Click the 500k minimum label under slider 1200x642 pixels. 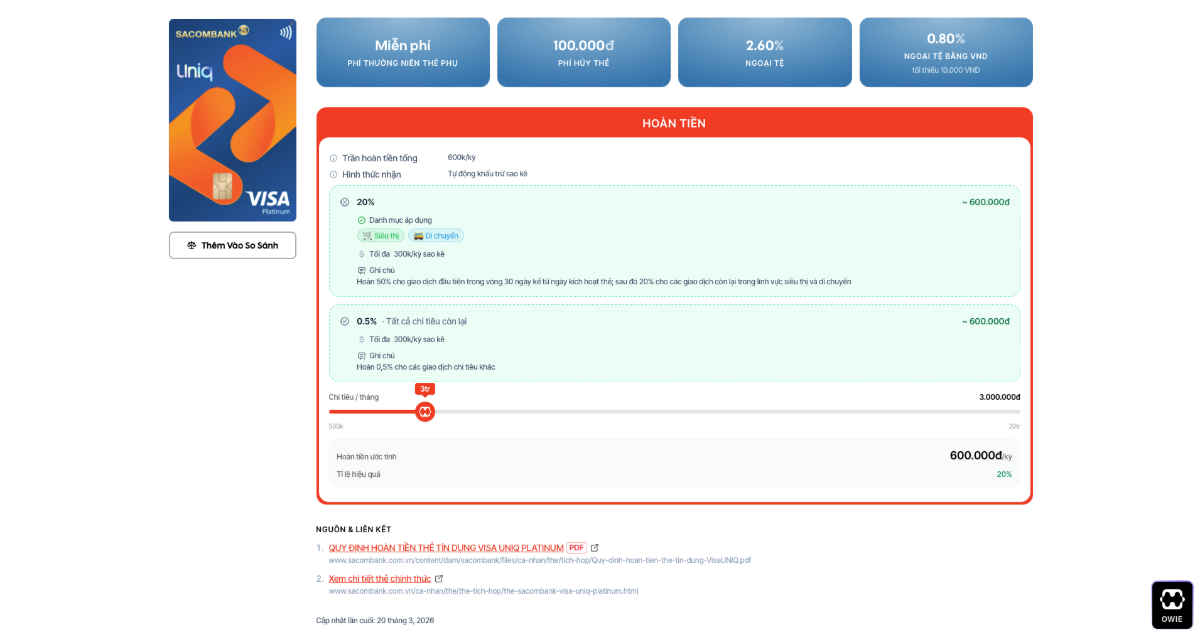[x=336, y=426]
